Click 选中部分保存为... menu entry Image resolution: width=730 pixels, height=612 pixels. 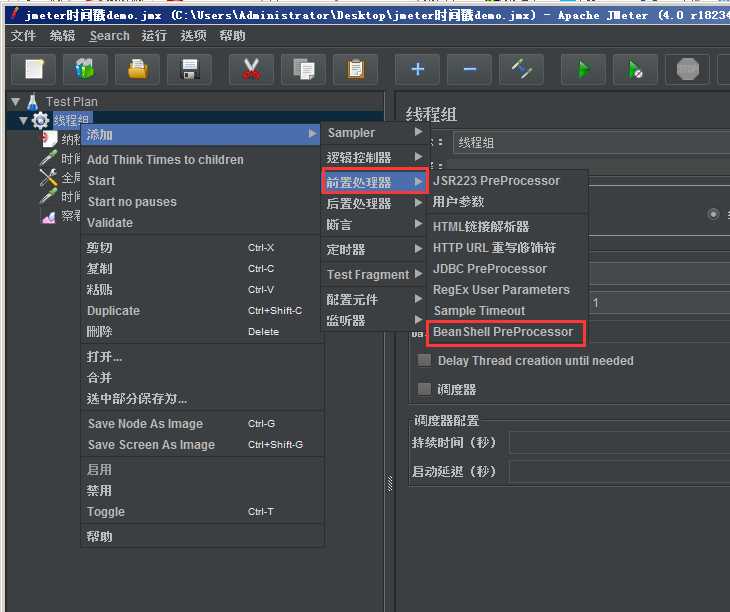click(201, 399)
